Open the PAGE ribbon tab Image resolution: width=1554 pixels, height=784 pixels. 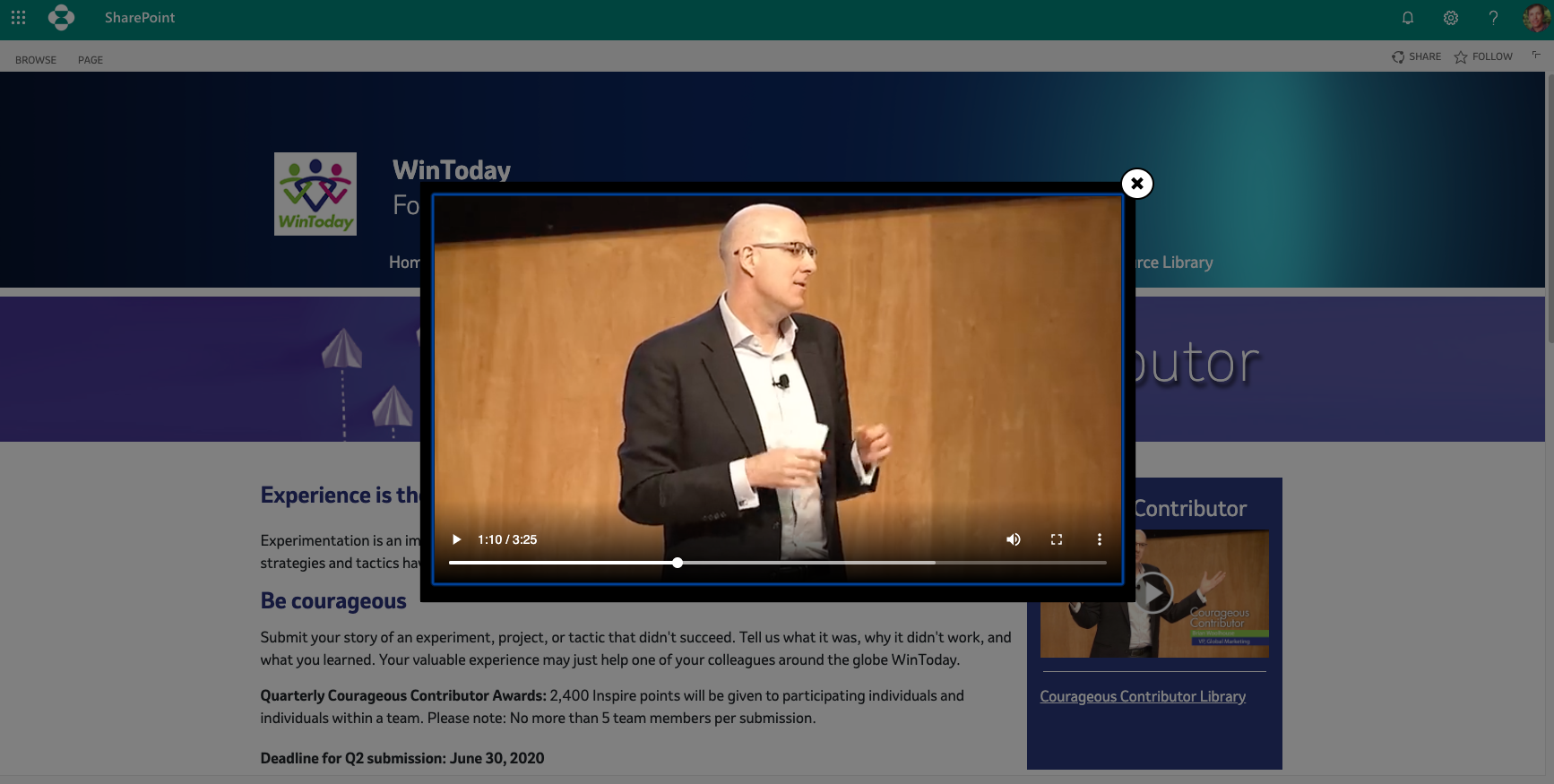tap(91, 60)
